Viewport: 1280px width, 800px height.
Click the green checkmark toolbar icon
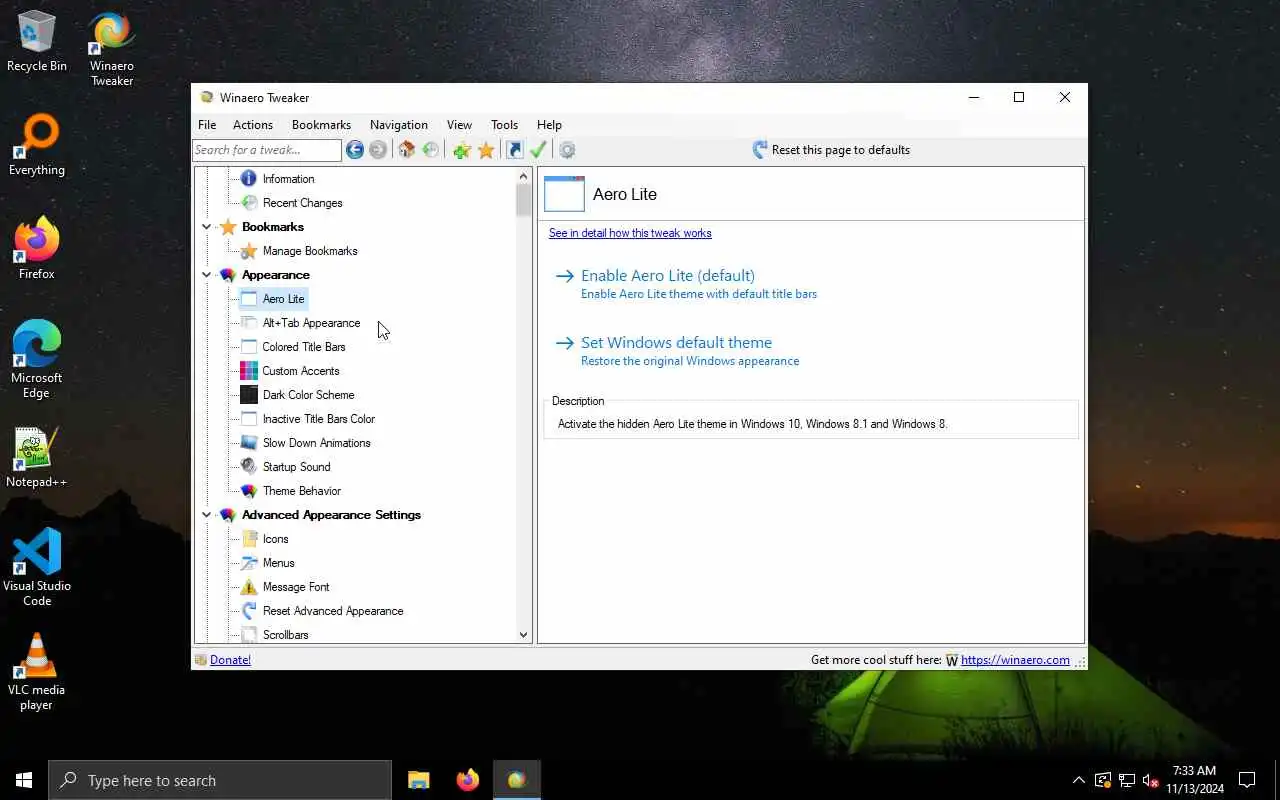click(538, 150)
